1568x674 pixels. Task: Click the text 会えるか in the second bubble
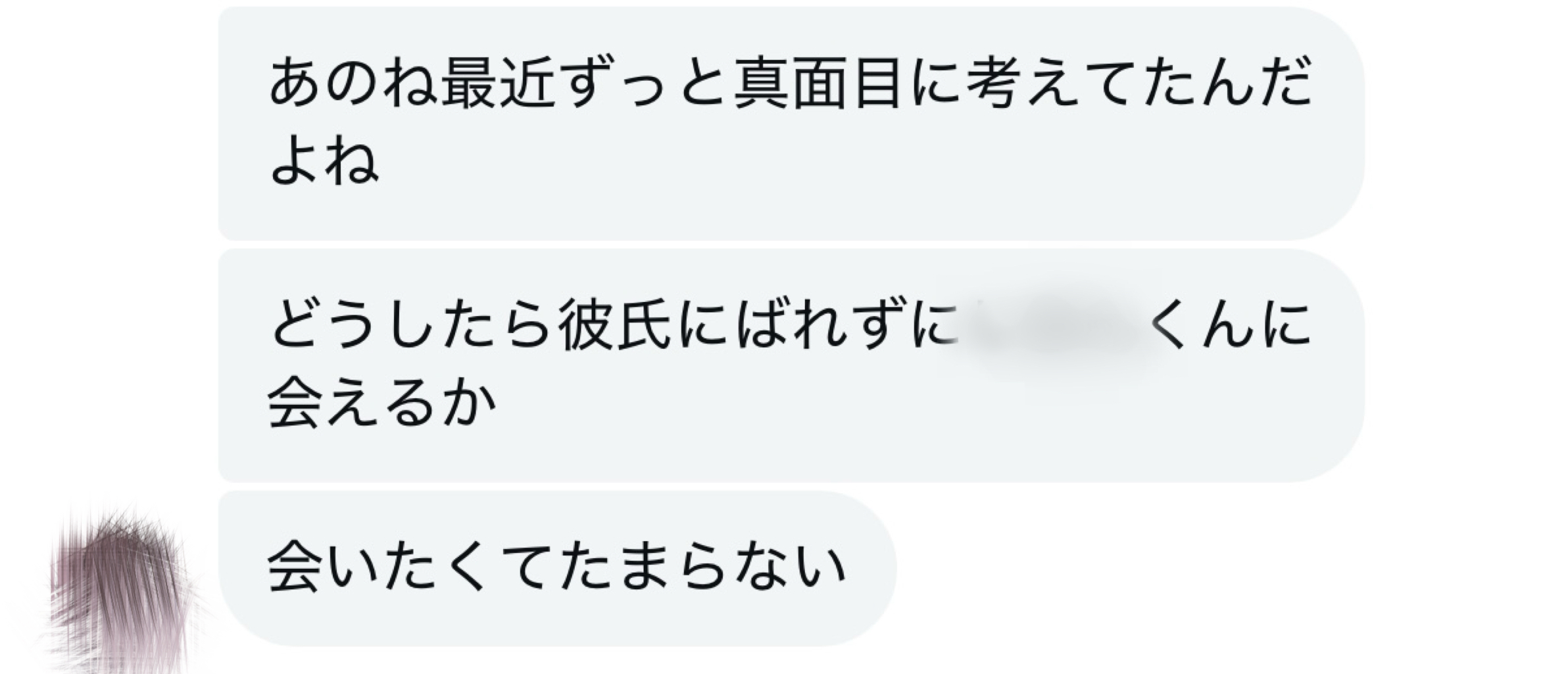[x=381, y=405]
